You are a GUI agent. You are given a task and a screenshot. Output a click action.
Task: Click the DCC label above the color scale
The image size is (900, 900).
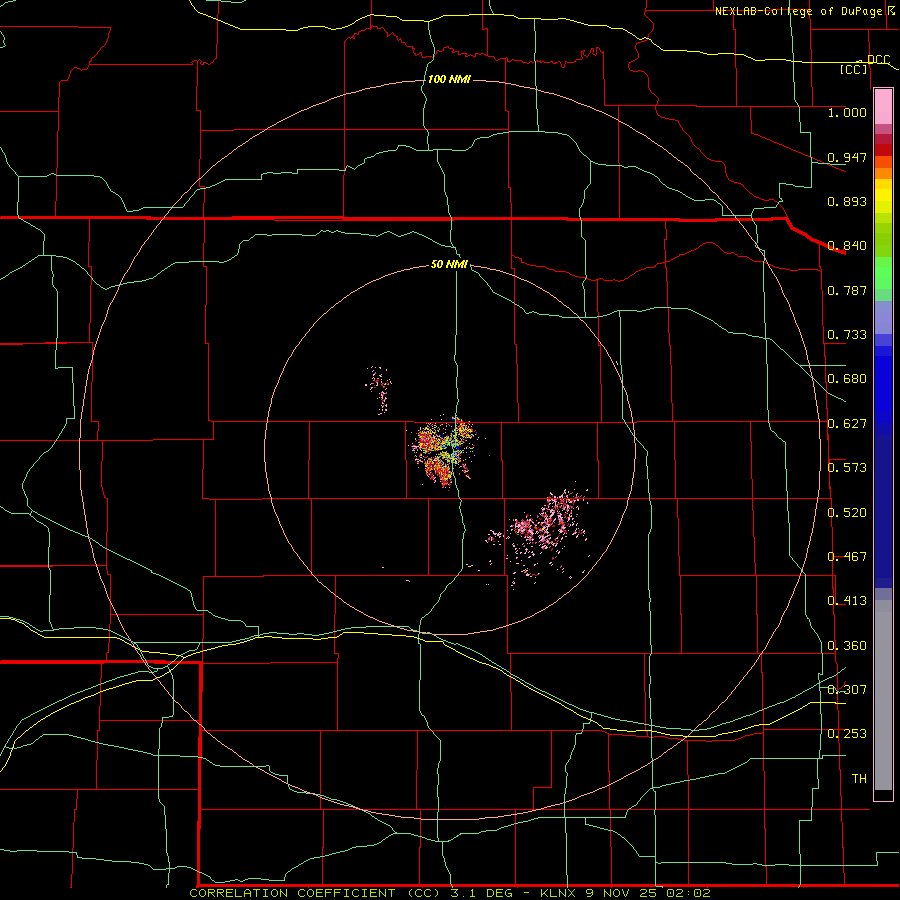(878, 59)
